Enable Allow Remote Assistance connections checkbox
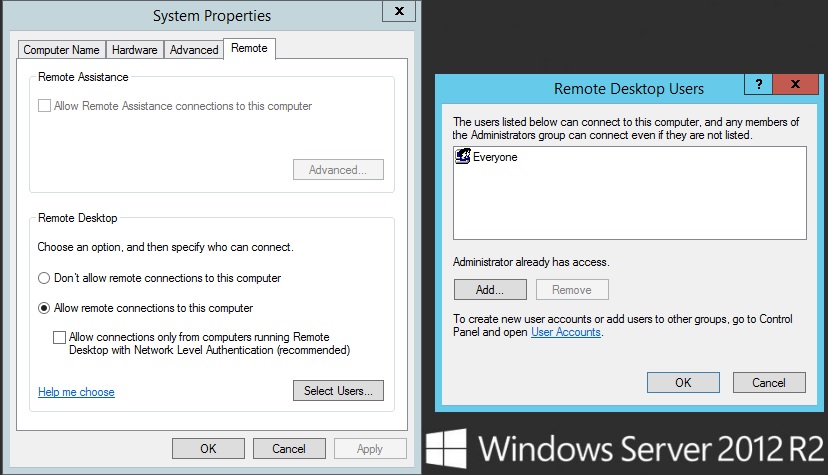 click(44, 106)
